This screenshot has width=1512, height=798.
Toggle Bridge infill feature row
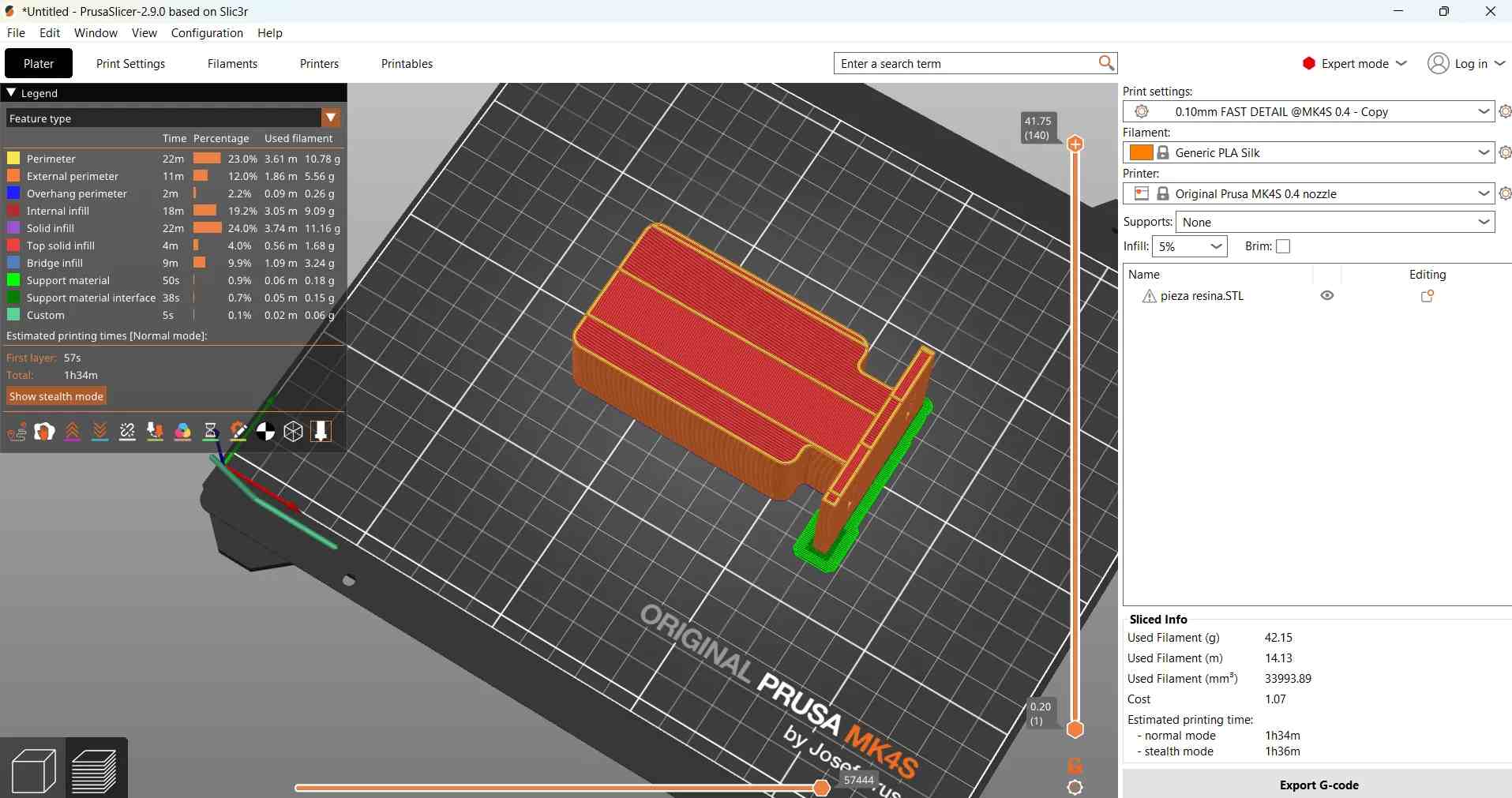click(x=173, y=263)
